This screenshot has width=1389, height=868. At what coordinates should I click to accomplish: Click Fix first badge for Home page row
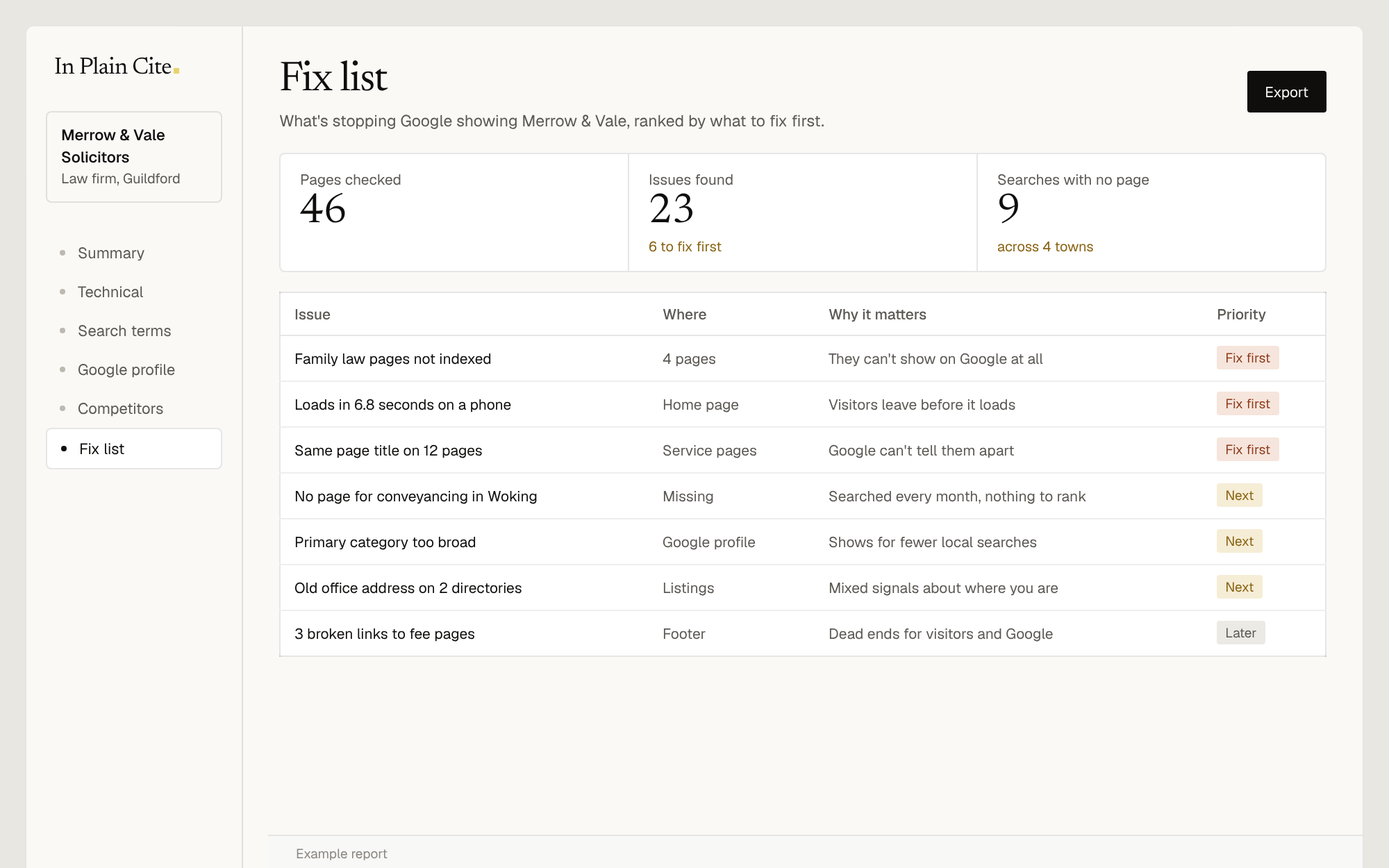point(1247,404)
